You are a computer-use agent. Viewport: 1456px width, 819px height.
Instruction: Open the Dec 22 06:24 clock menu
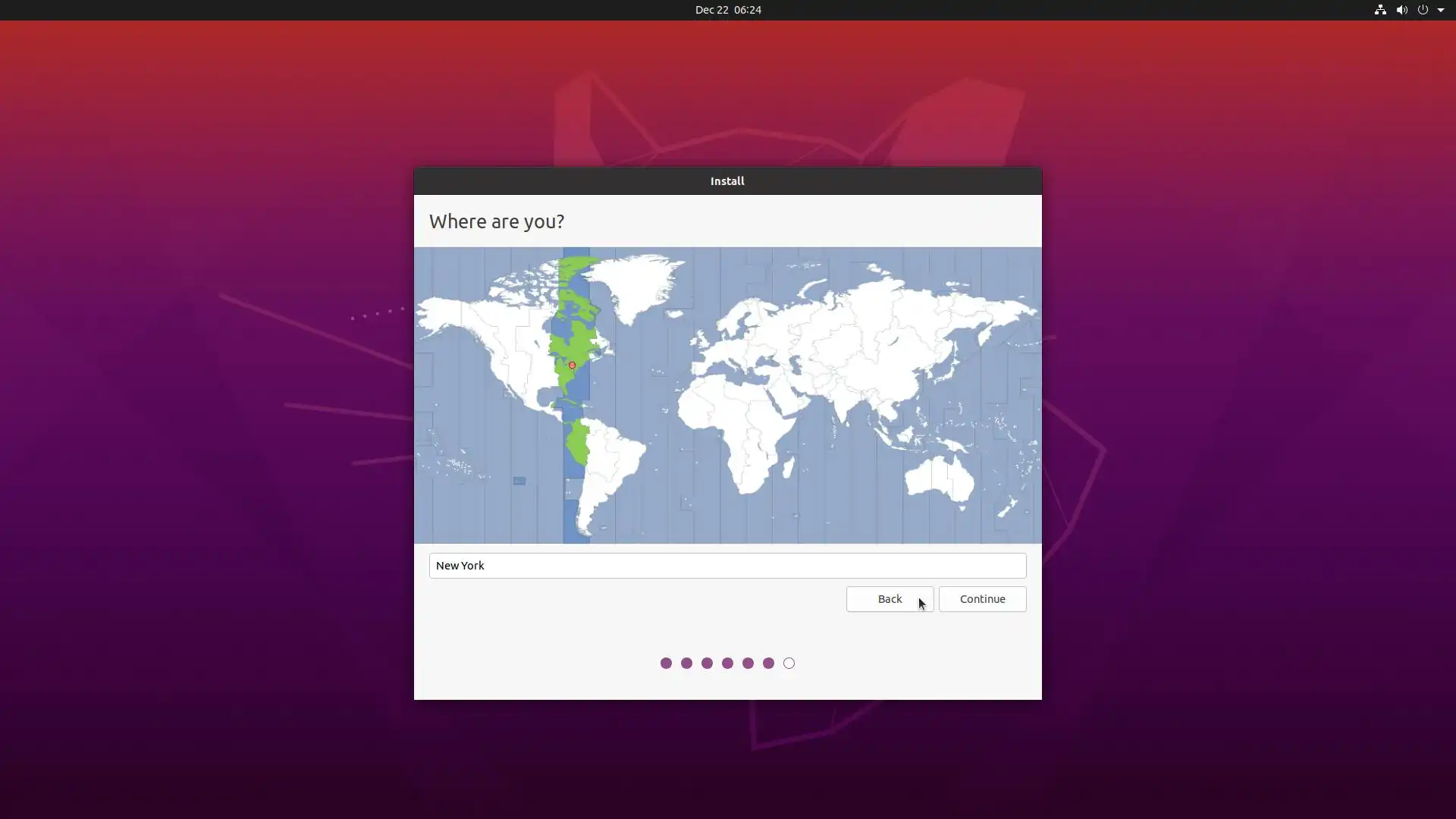(728, 10)
